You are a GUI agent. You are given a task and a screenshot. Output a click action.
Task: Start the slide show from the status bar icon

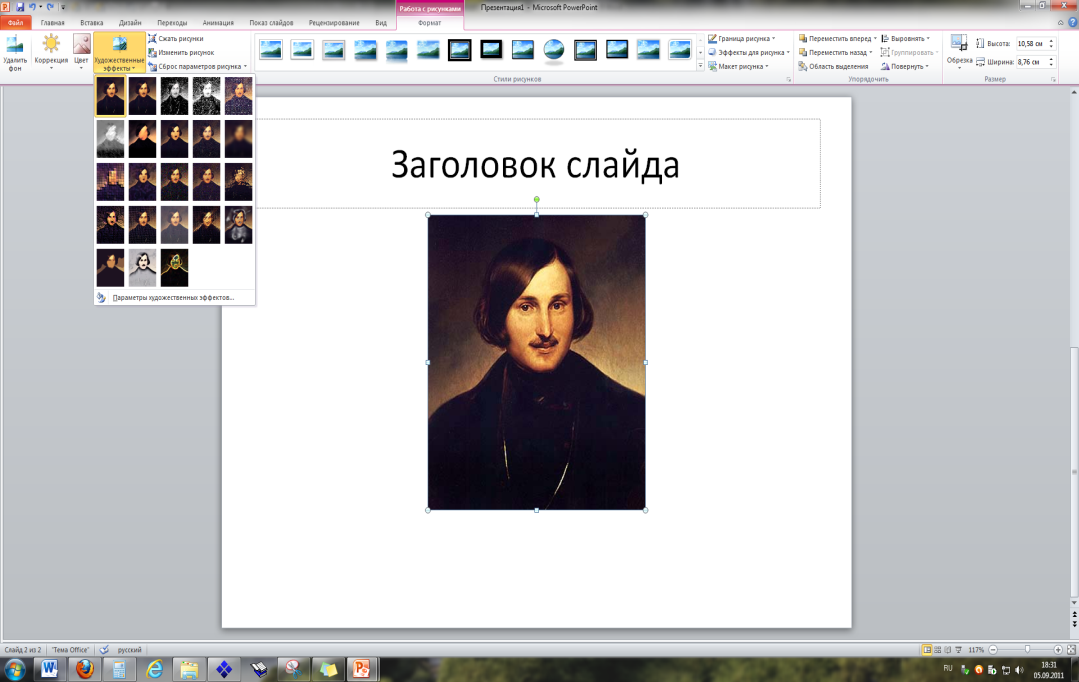tap(958, 650)
